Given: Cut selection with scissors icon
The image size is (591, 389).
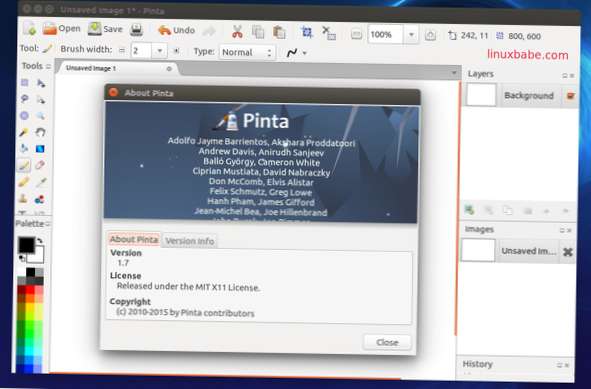Looking at the screenshot, I should 237,32.
